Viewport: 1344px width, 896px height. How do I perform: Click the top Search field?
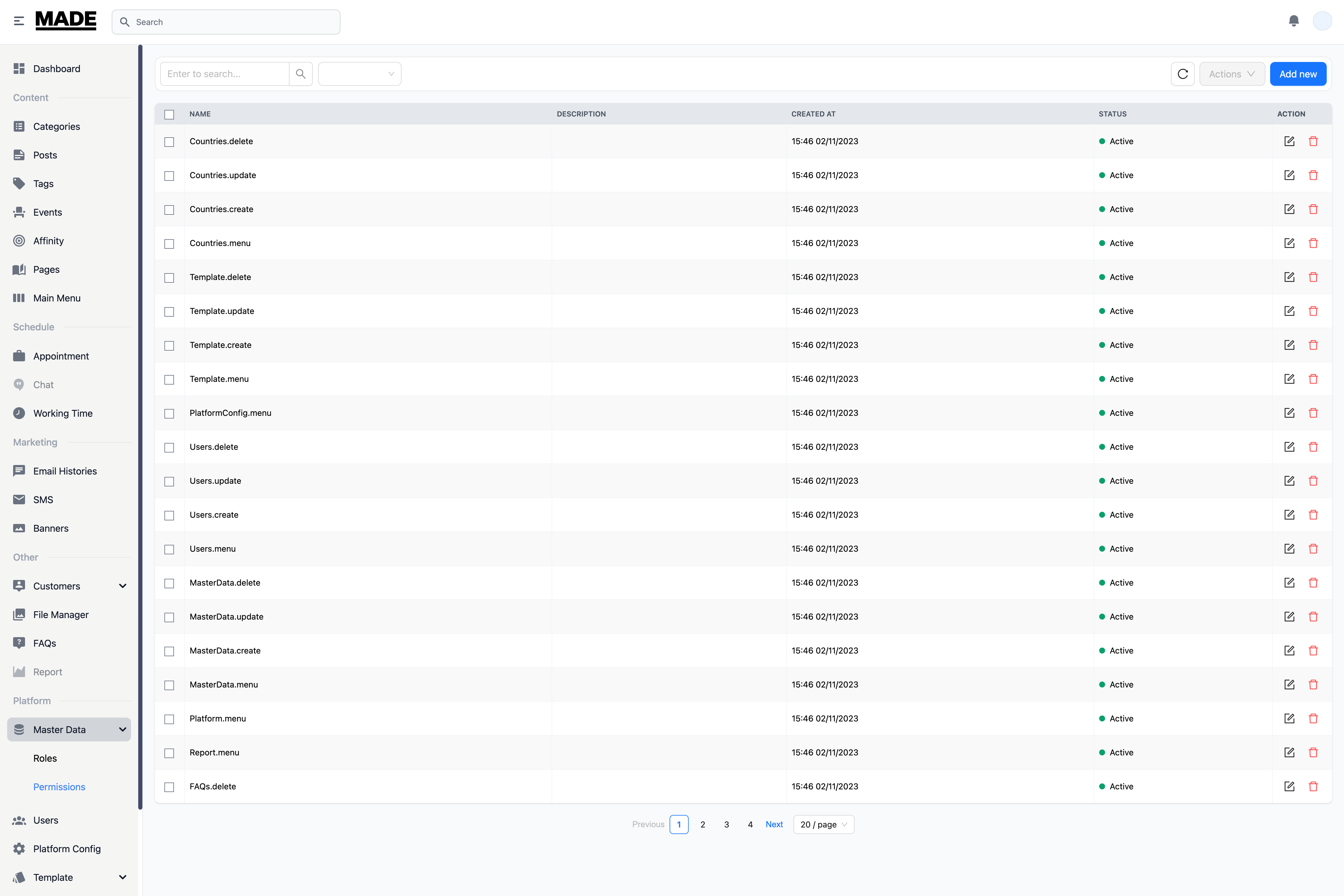point(226,22)
